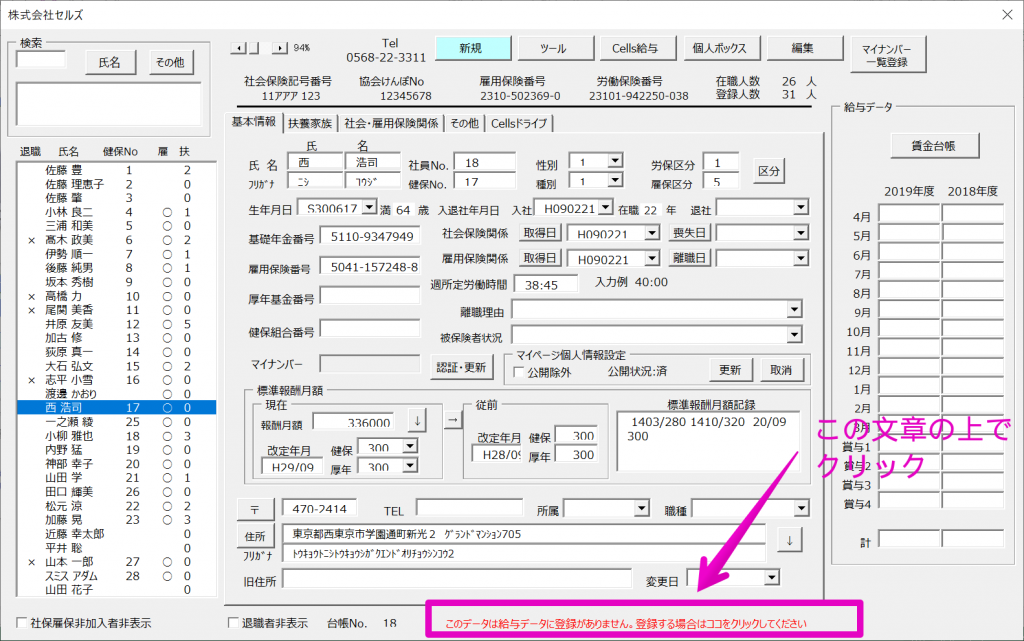Screen dimensions: 1024x641
Task: Click the down-arrow button beside 報酬月額
Action: (417, 421)
